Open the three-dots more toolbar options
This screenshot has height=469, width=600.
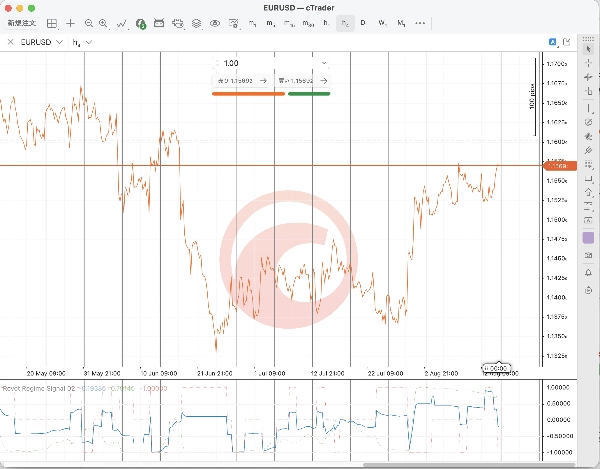click(420, 23)
